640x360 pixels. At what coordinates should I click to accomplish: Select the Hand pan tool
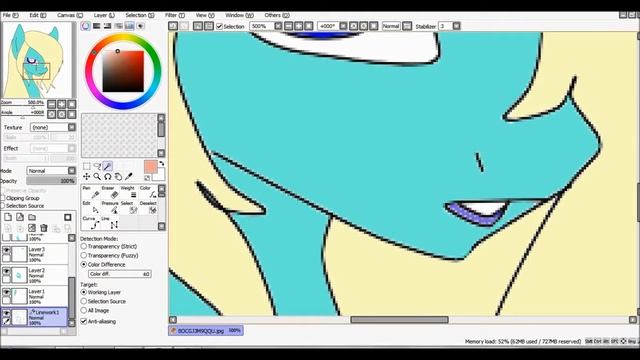click(x=118, y=176)
